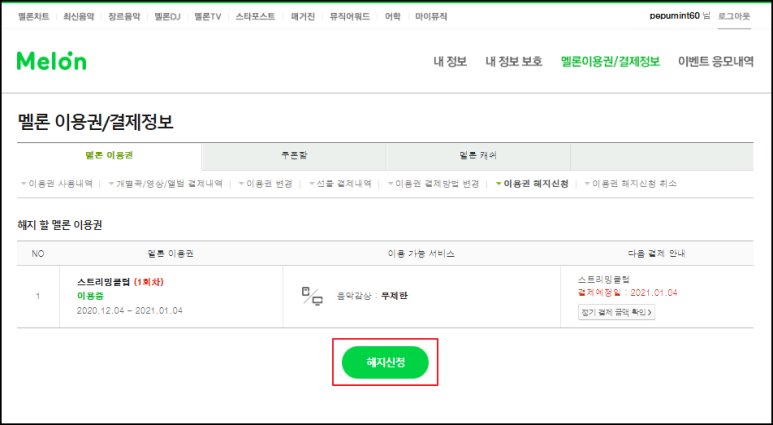This screenshot has width=773, height=425.
Task: Click 로그아웃 to log out
Action: coord(734,16)
